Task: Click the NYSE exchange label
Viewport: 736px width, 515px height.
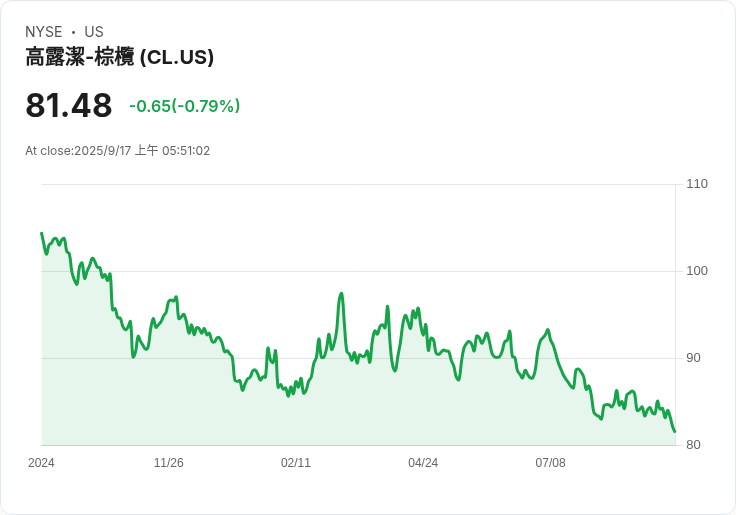Action: (x=44, y=32)
